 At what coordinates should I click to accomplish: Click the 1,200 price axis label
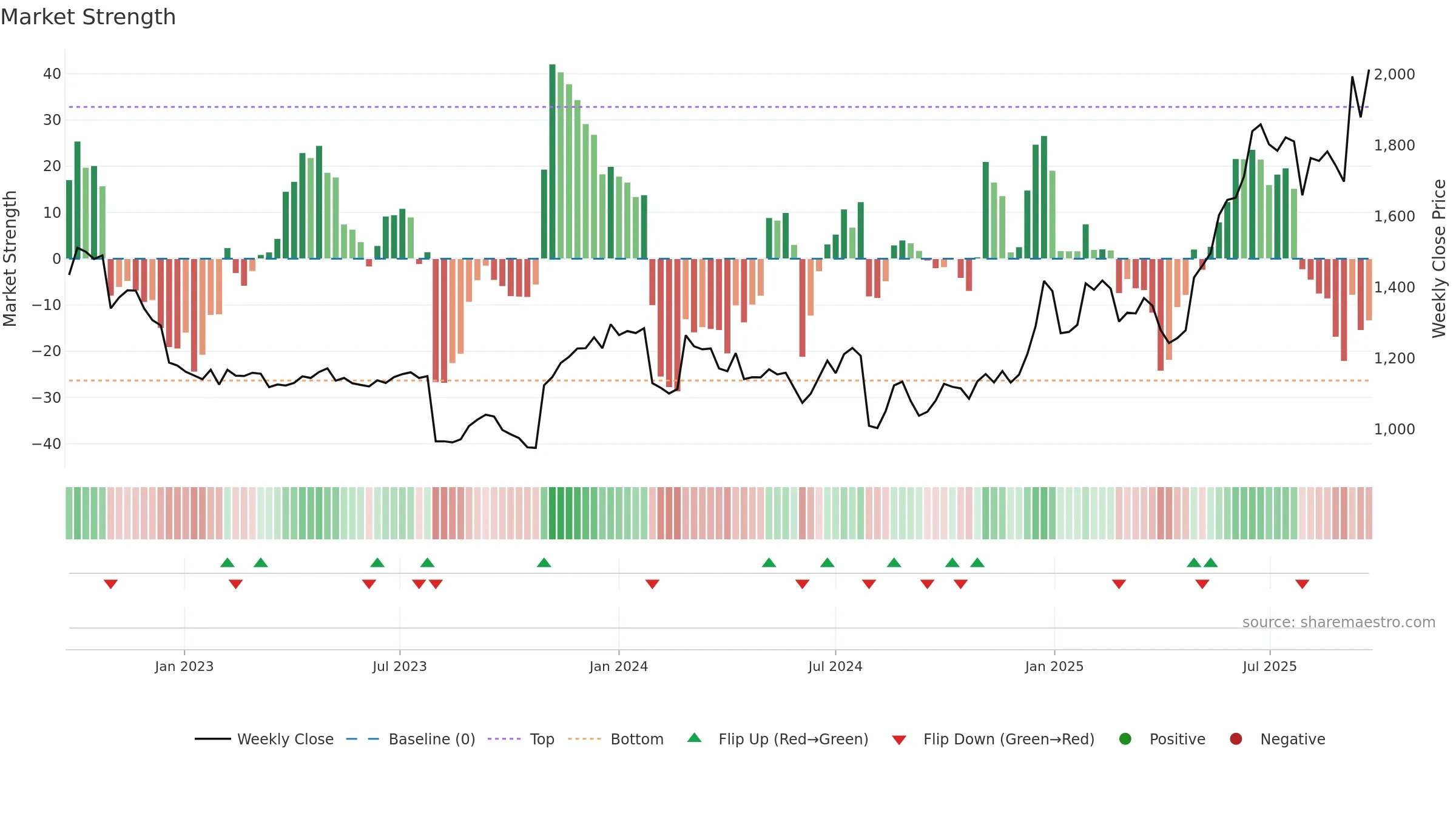[x=1395, y=359]
